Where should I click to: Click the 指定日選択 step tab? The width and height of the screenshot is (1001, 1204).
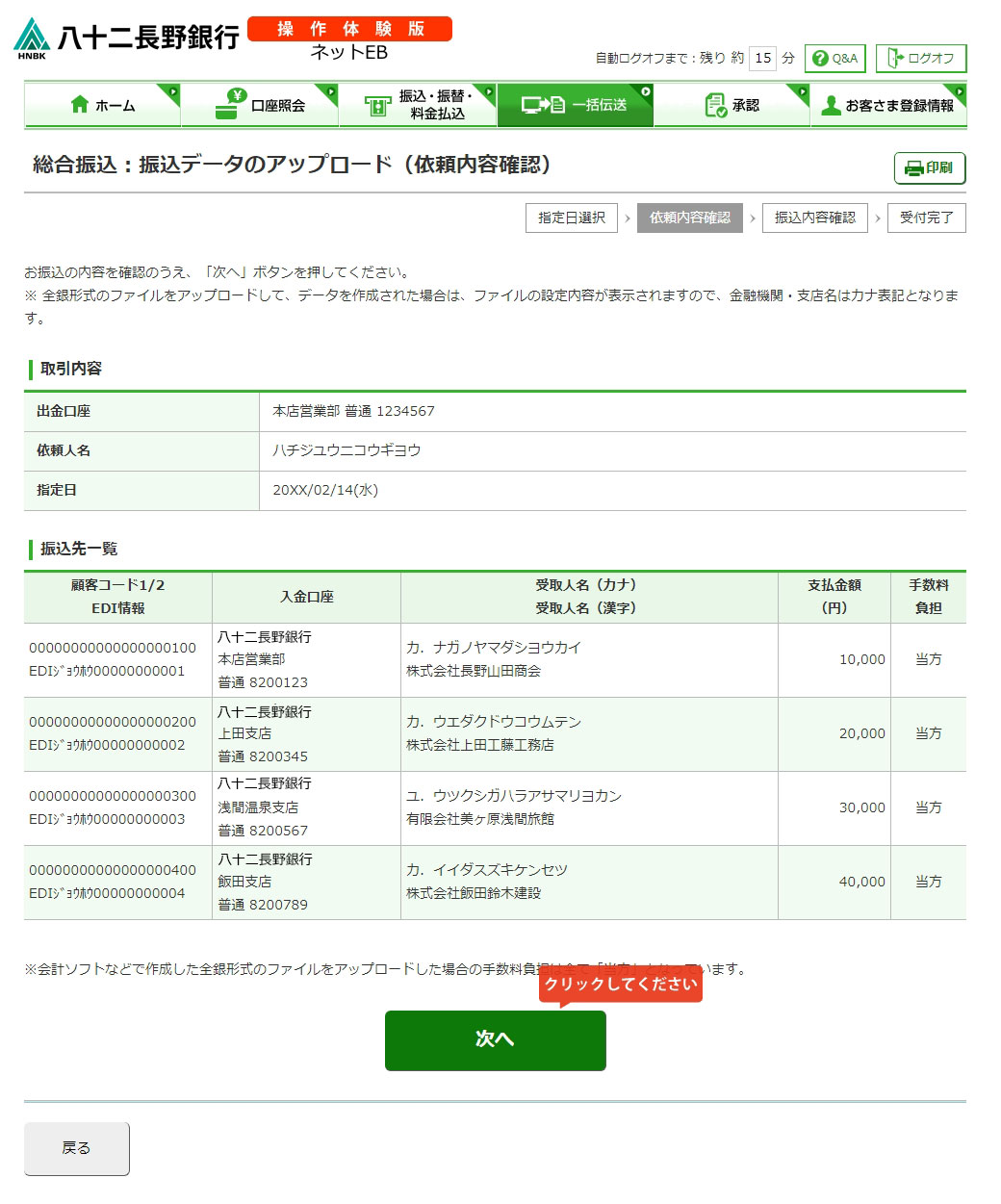[x=572, y=218]
